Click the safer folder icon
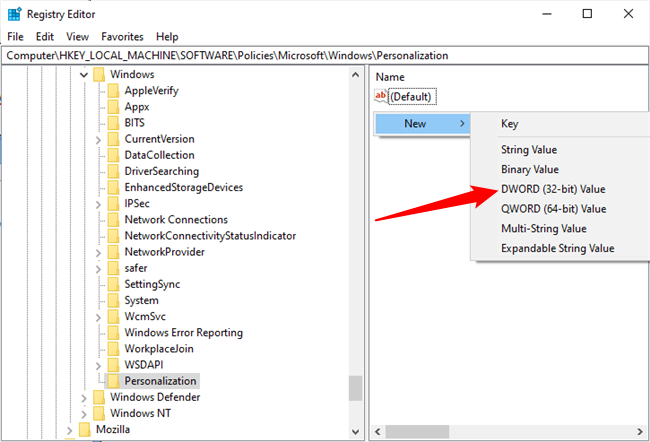The height and width of the screenshot is (442, 650). (113, 268)
